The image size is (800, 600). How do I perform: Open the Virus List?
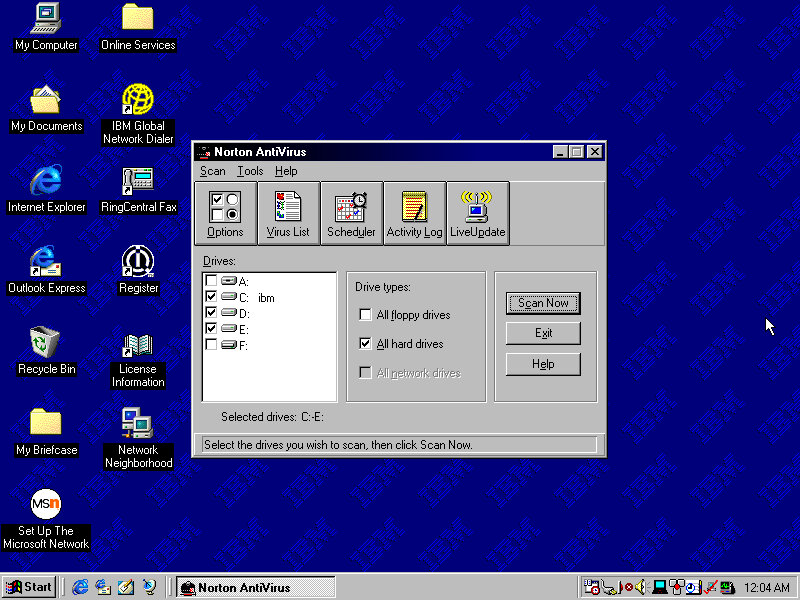(288, 213)
